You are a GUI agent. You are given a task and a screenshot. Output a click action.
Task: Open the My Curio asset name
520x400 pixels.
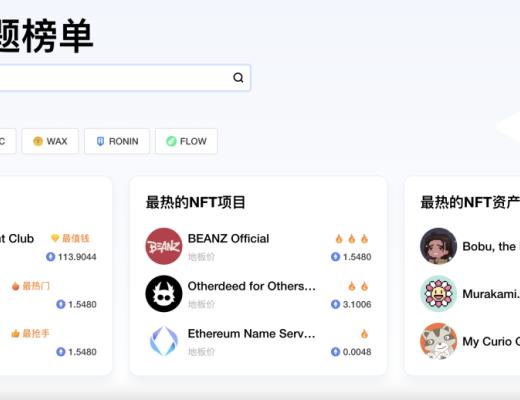[x=491, y=341]
